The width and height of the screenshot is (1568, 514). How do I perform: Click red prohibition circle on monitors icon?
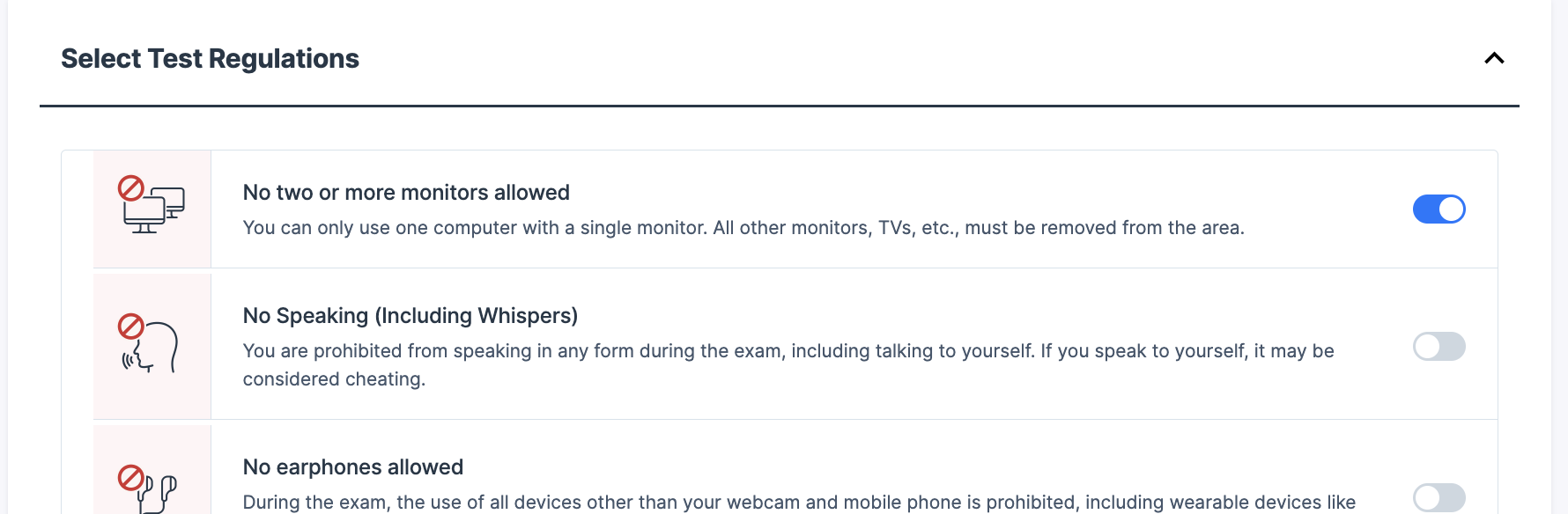click(x=131, y=188)
